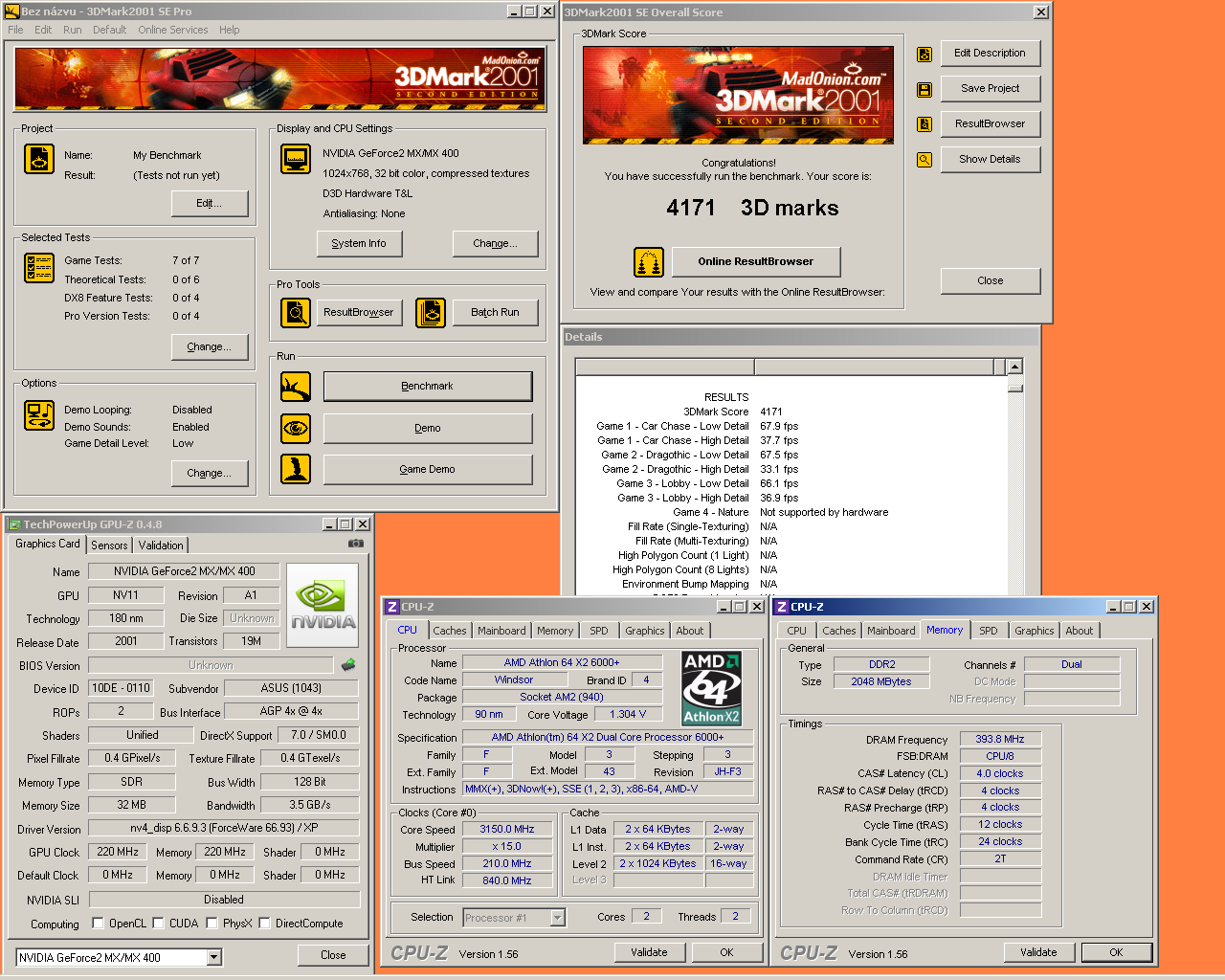This screenshot has height=980, width=1225.
Task: Click the GPU-Z Name field value
Action: (x=184, y=571)
